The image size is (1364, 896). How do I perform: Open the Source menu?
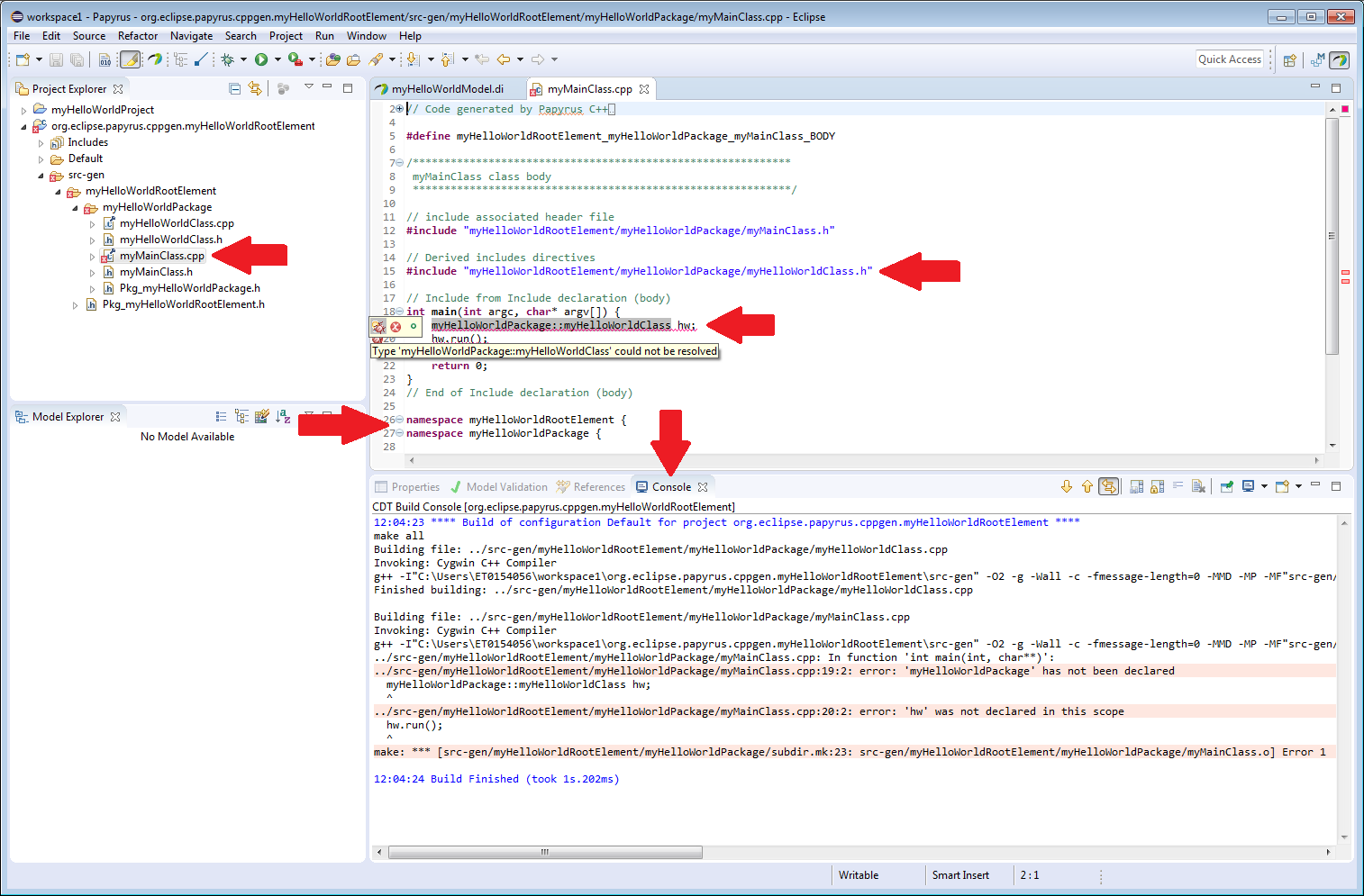(89, 36)
